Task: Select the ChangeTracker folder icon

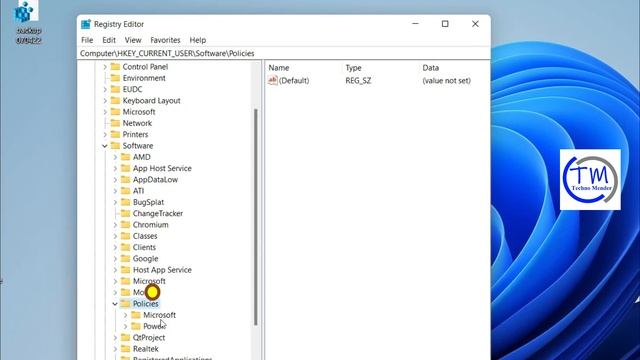Action: (126, 213)
